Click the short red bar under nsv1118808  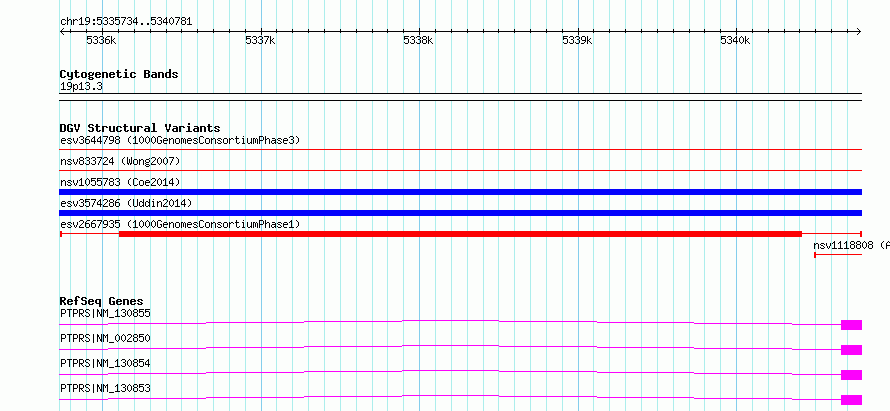(x=838, y=255)
